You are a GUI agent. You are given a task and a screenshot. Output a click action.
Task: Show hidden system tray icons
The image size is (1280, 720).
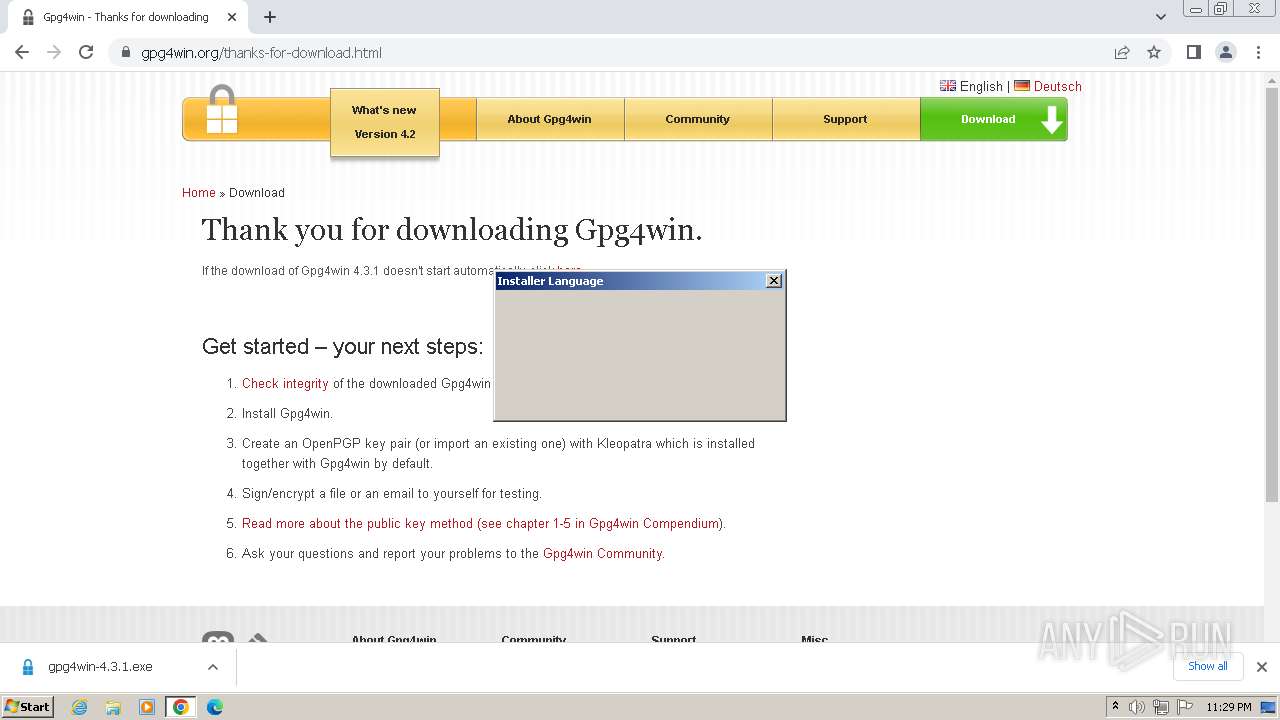click(x=1115, y=707)
